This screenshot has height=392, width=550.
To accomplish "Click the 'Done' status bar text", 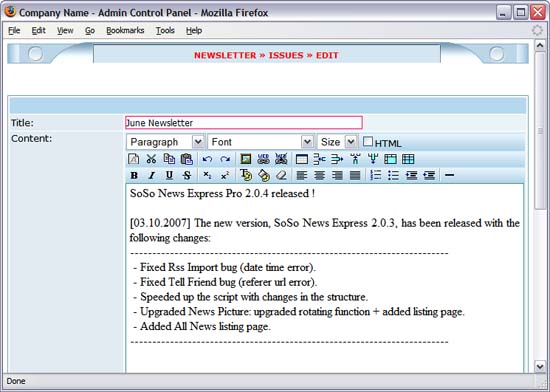I will pyautogui.click(x=16, y=381).
